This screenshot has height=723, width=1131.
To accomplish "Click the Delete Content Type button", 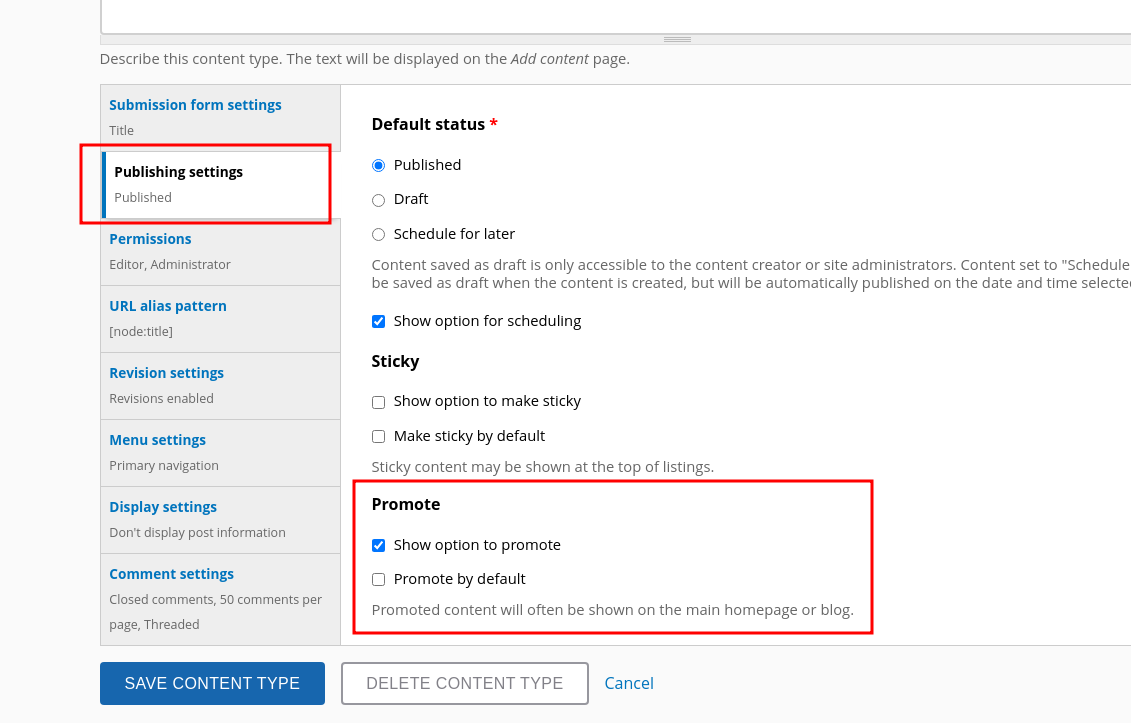I will pyautogui.click(x=465, y=683).
